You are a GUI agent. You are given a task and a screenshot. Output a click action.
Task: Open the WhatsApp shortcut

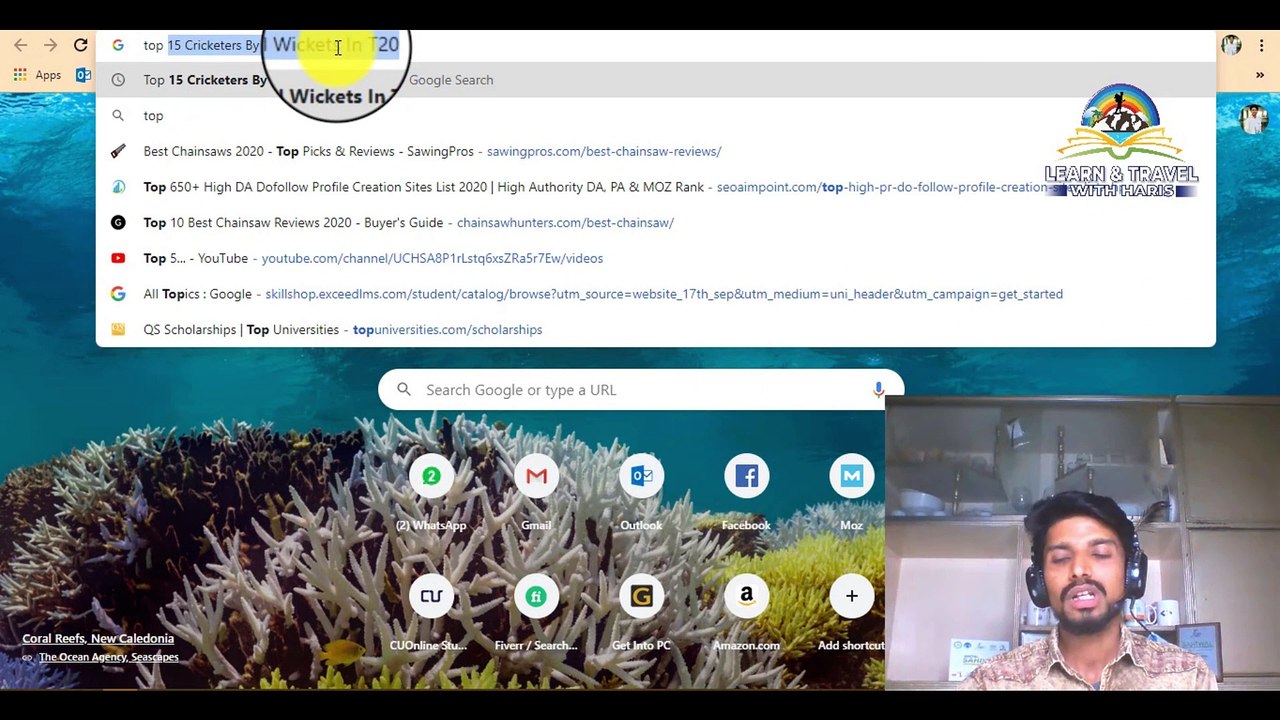(431, 490)
